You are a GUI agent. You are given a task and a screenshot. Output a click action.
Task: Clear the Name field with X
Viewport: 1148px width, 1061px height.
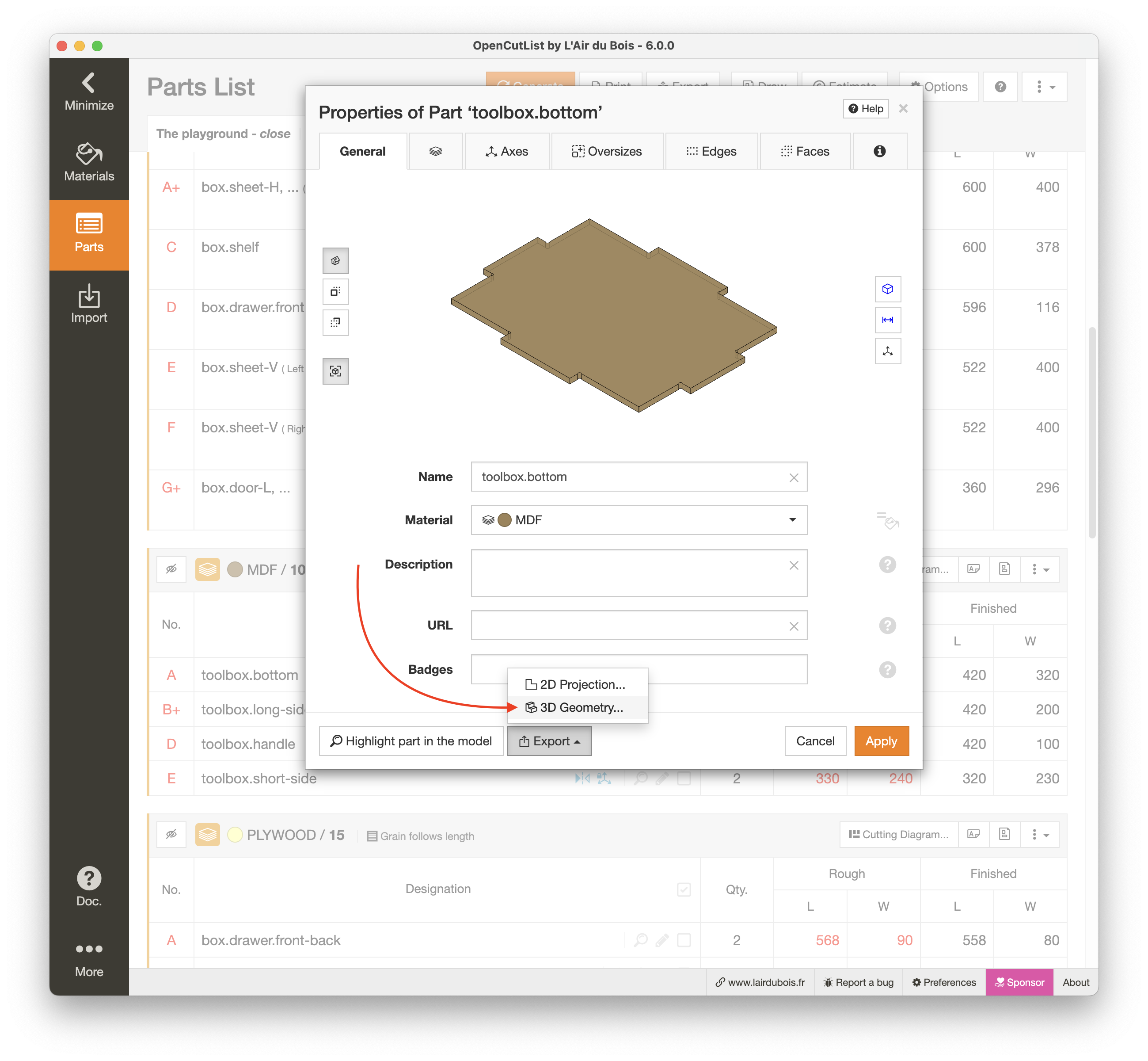[794, 478]
